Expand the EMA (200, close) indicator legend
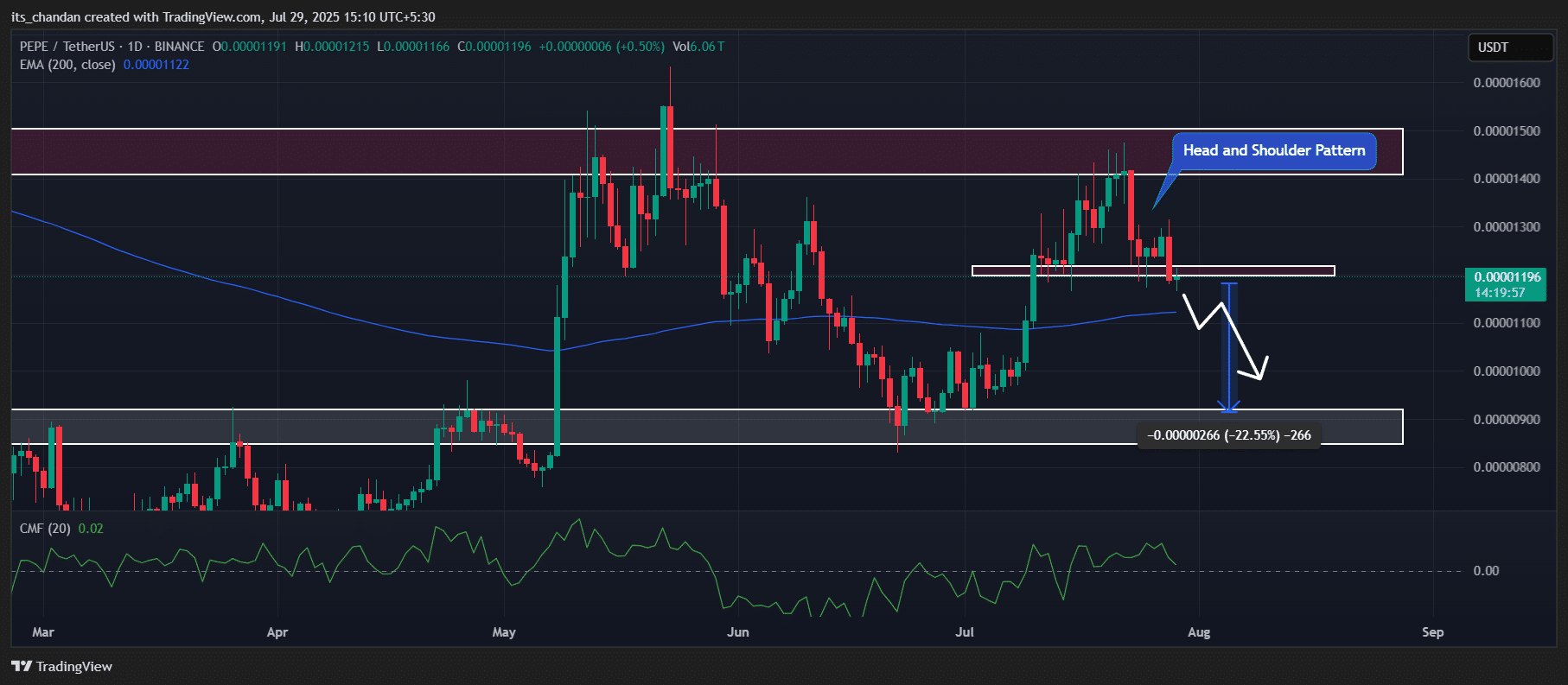Viewport: 1568px width, 685px height. 67,65
